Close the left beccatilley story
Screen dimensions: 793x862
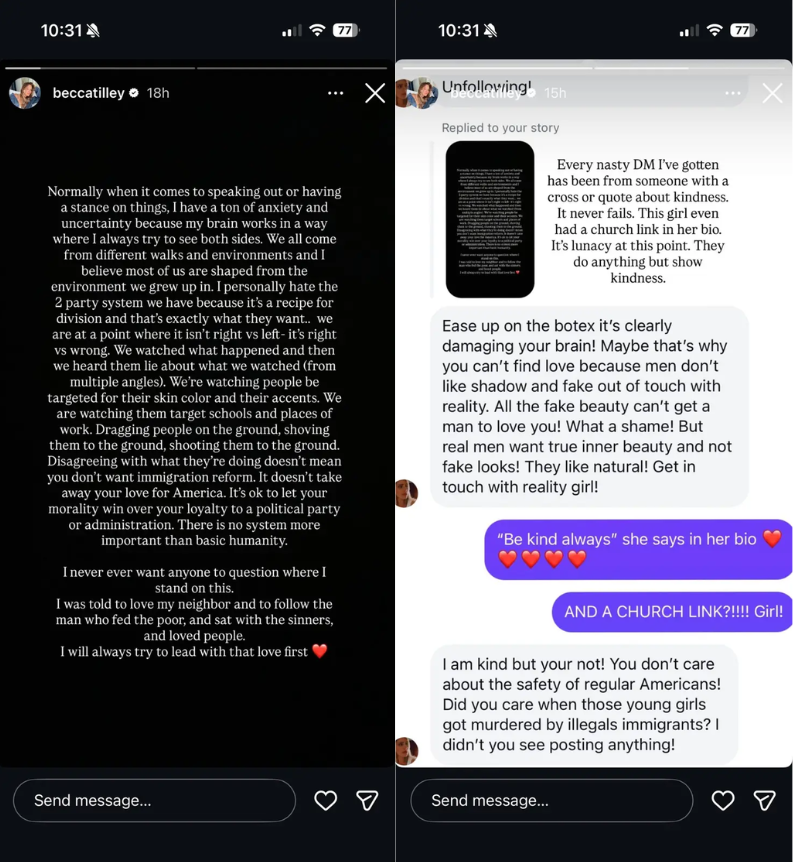(x=375, y=93)
